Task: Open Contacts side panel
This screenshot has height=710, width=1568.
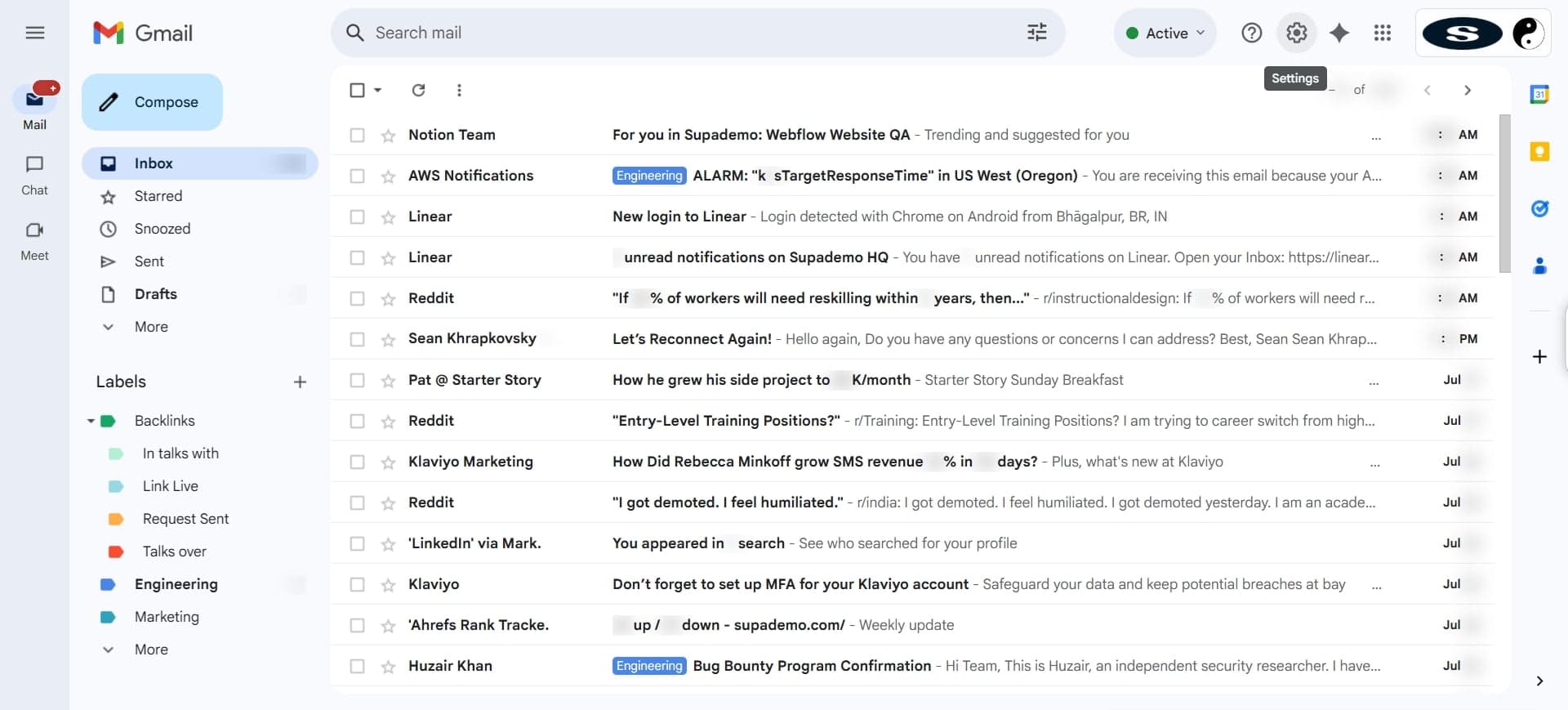Action: [x=1539, y=266]
